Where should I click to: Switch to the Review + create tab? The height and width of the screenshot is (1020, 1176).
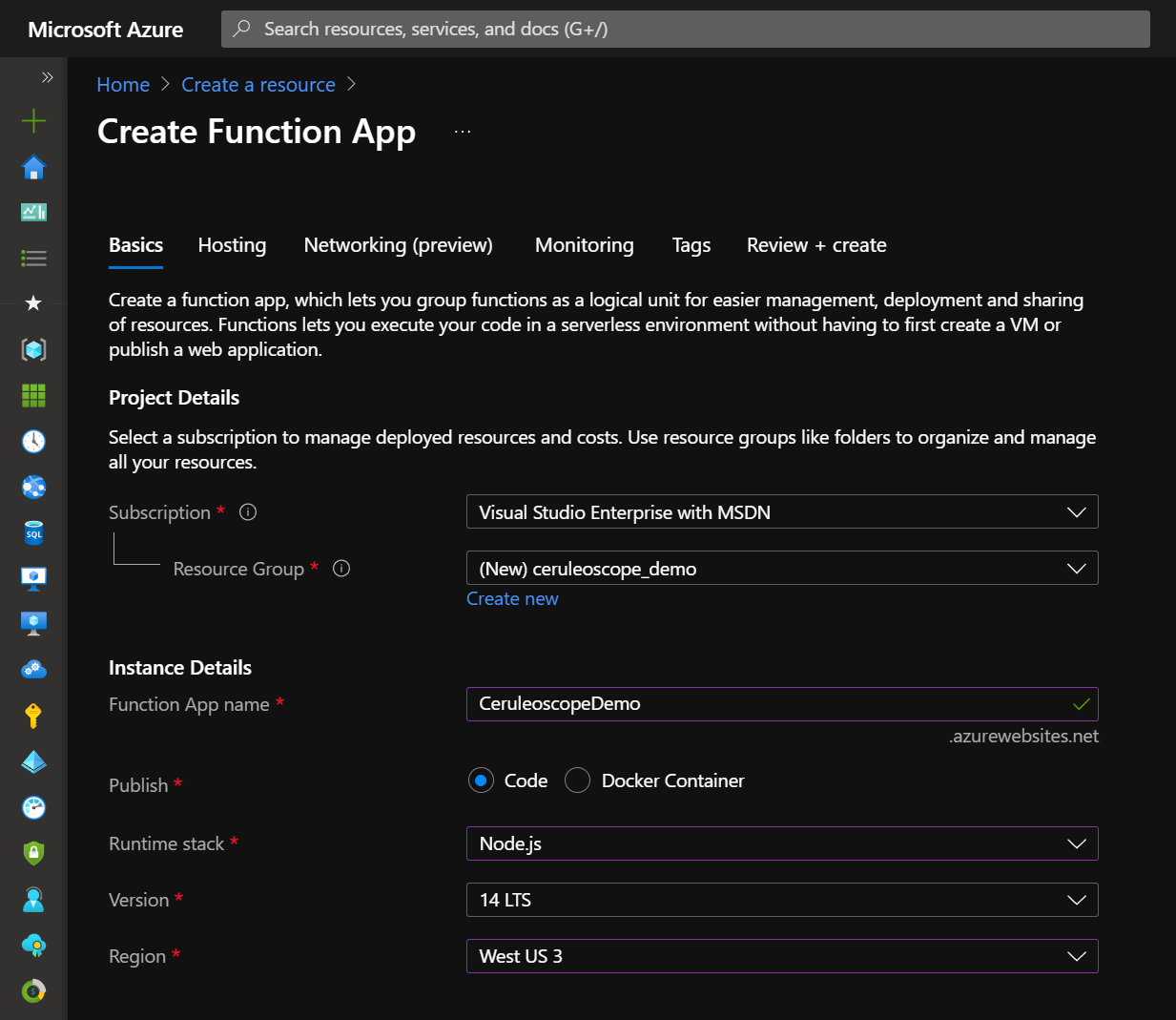816,245
